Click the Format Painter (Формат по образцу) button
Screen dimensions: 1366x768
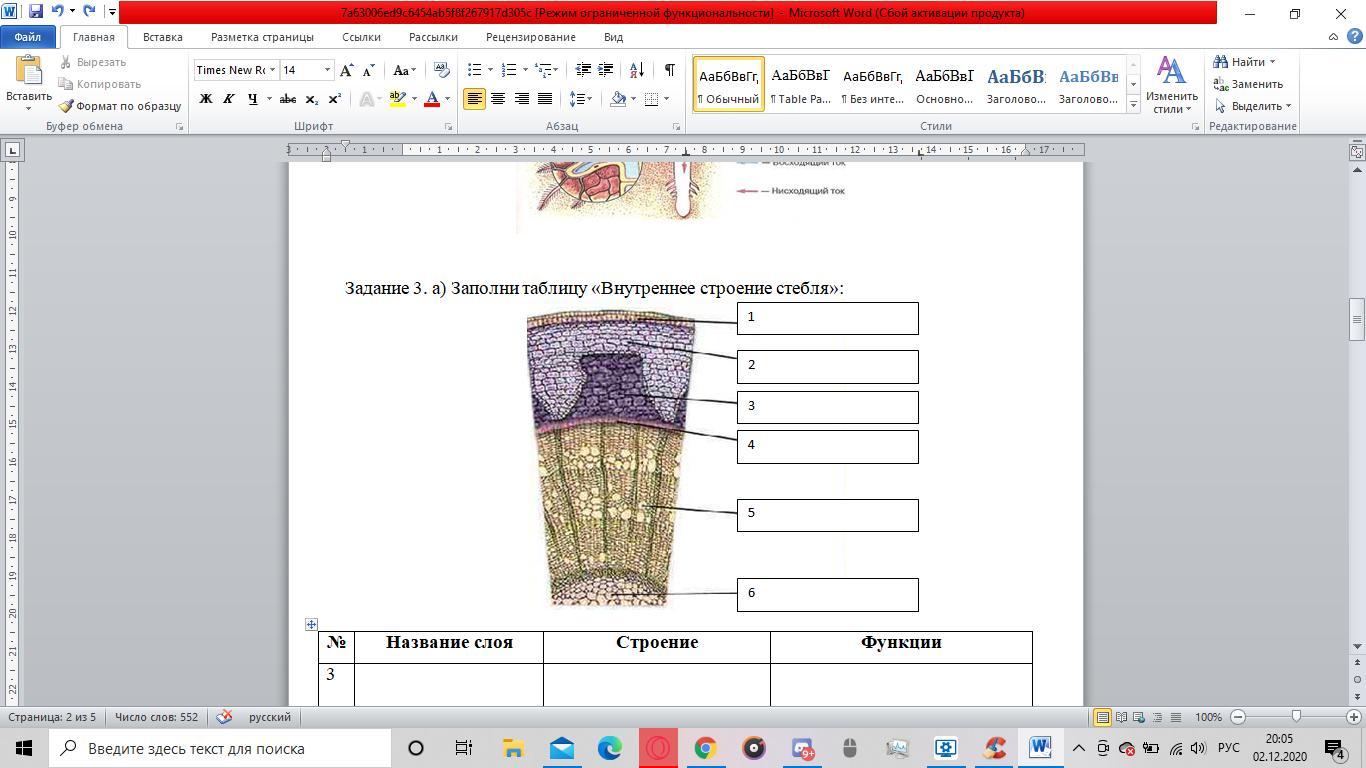[x=119, y=106]
